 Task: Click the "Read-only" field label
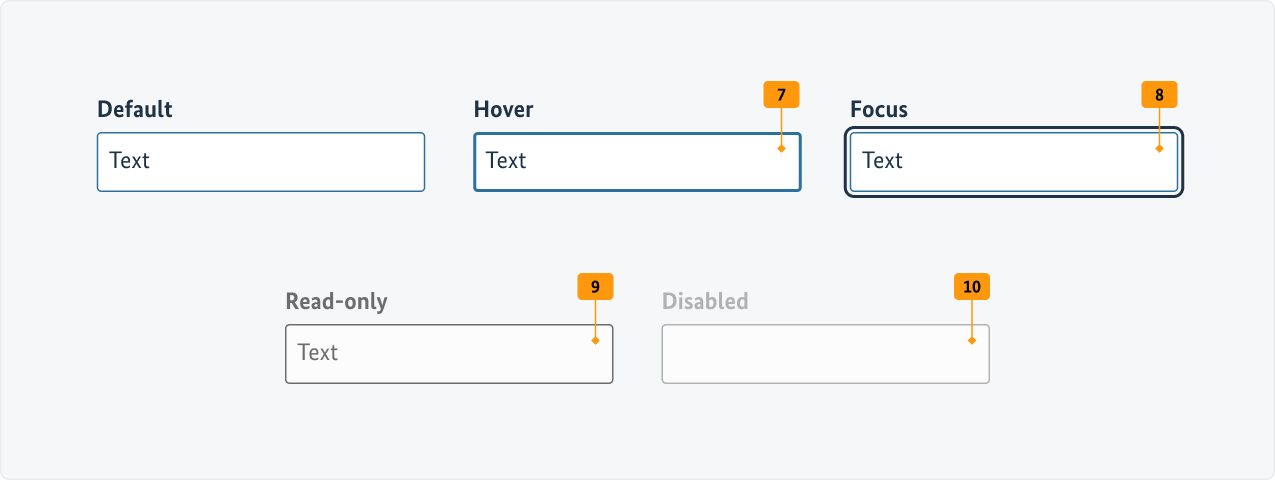point(336,302)
